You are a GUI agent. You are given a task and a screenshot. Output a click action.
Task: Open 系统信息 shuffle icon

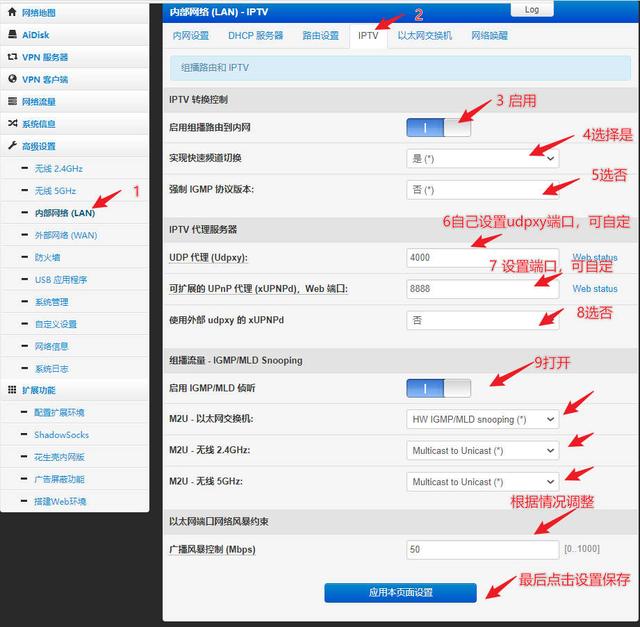click(13, 124)
